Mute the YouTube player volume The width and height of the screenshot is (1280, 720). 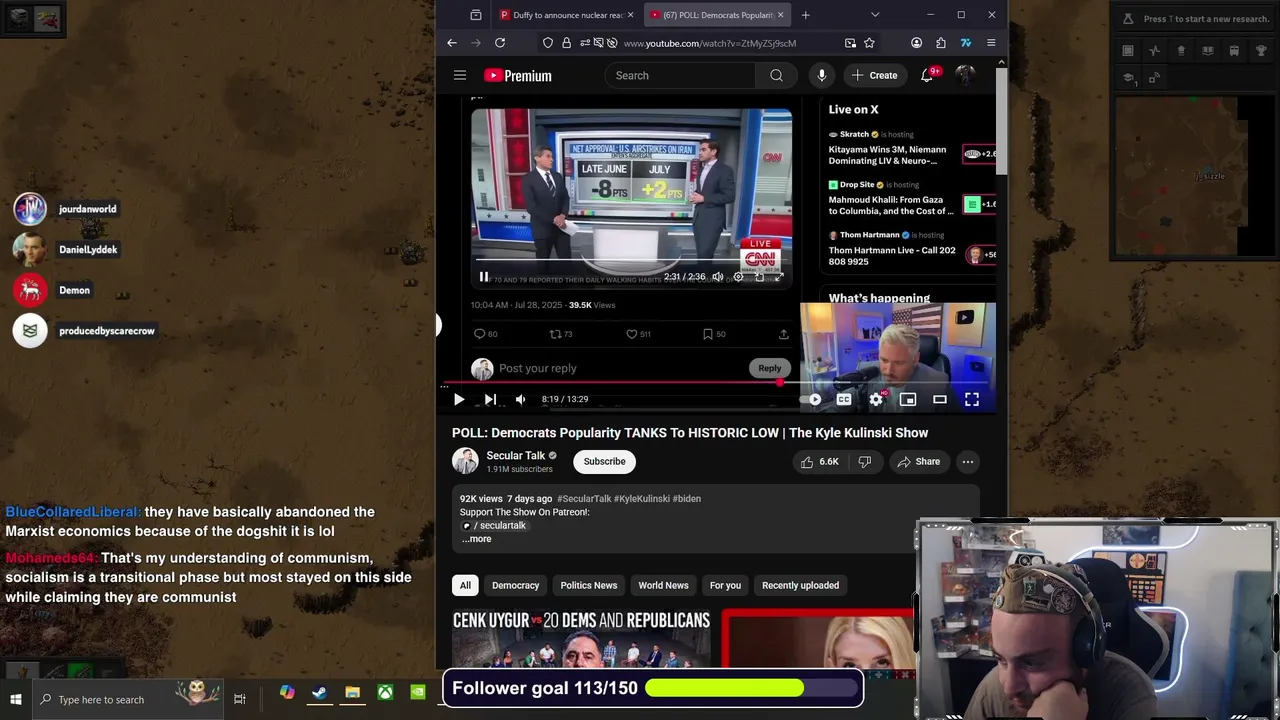point(521,399)
